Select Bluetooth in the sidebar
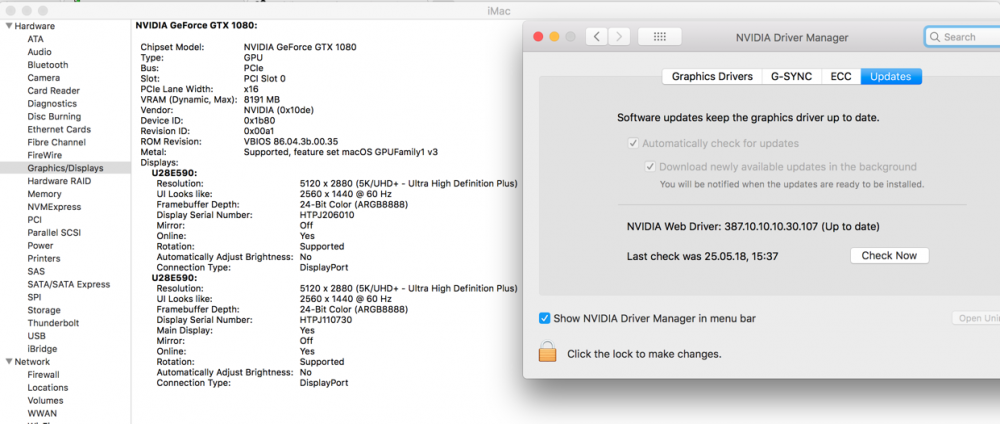The height and width of the screenshot is (424, 1000). point(48,65)
